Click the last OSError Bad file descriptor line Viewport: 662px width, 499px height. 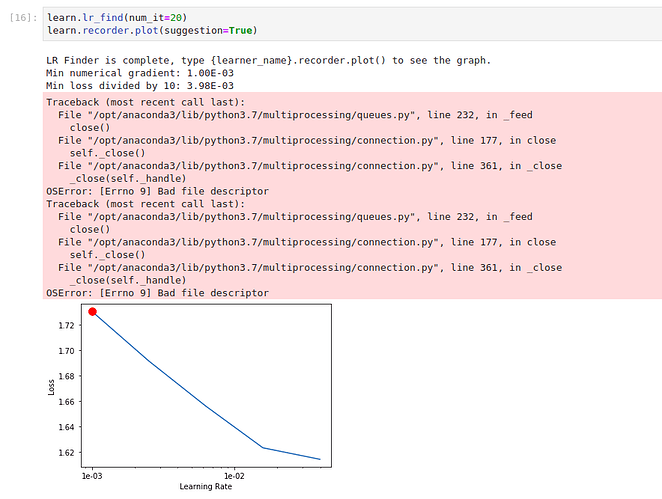pyautogui.click(x=157, y=293)
